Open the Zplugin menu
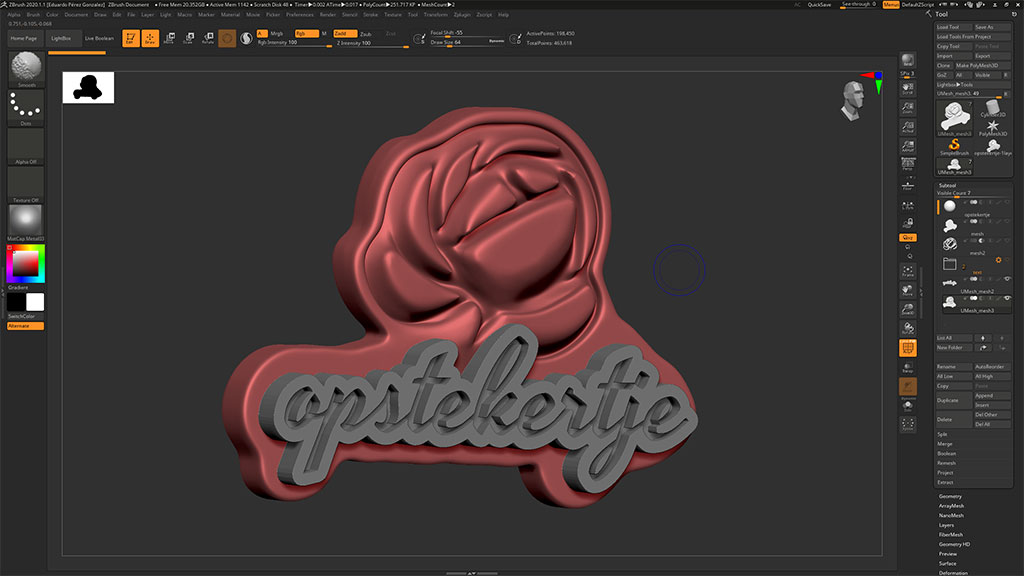1024x576 pixels. pyautogui.click(x=462, y=14)
